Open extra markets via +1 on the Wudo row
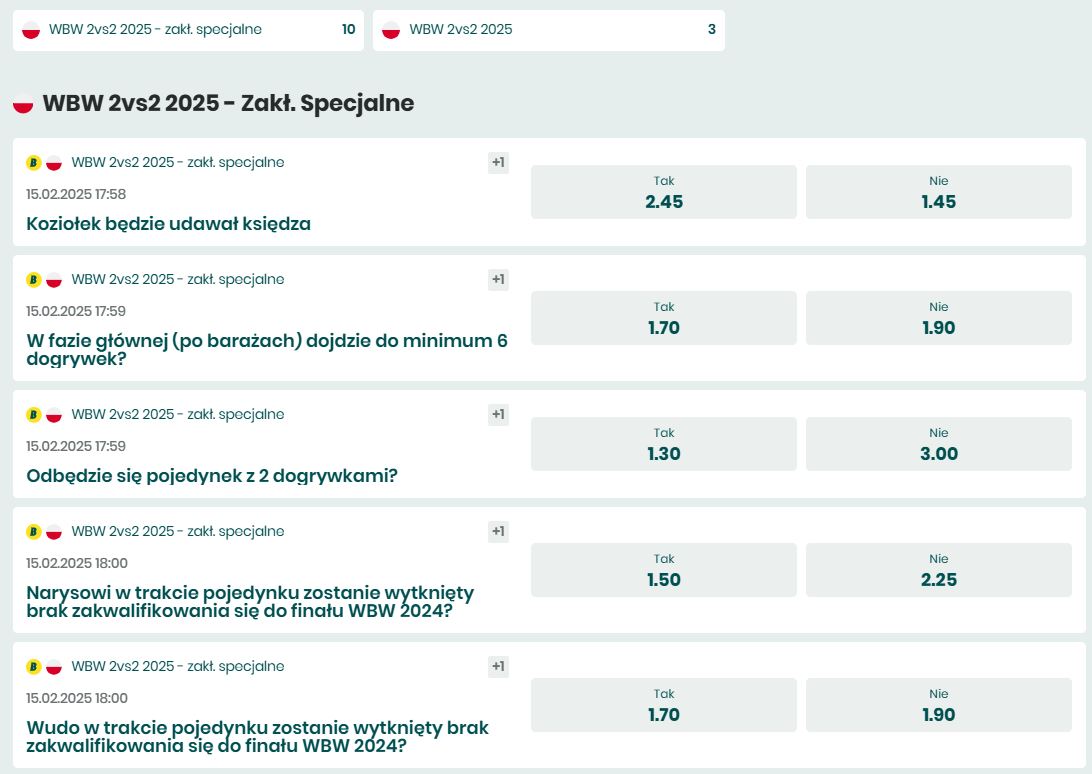The width and height of the screenshot is (1092, 774). tap(497, 666)
